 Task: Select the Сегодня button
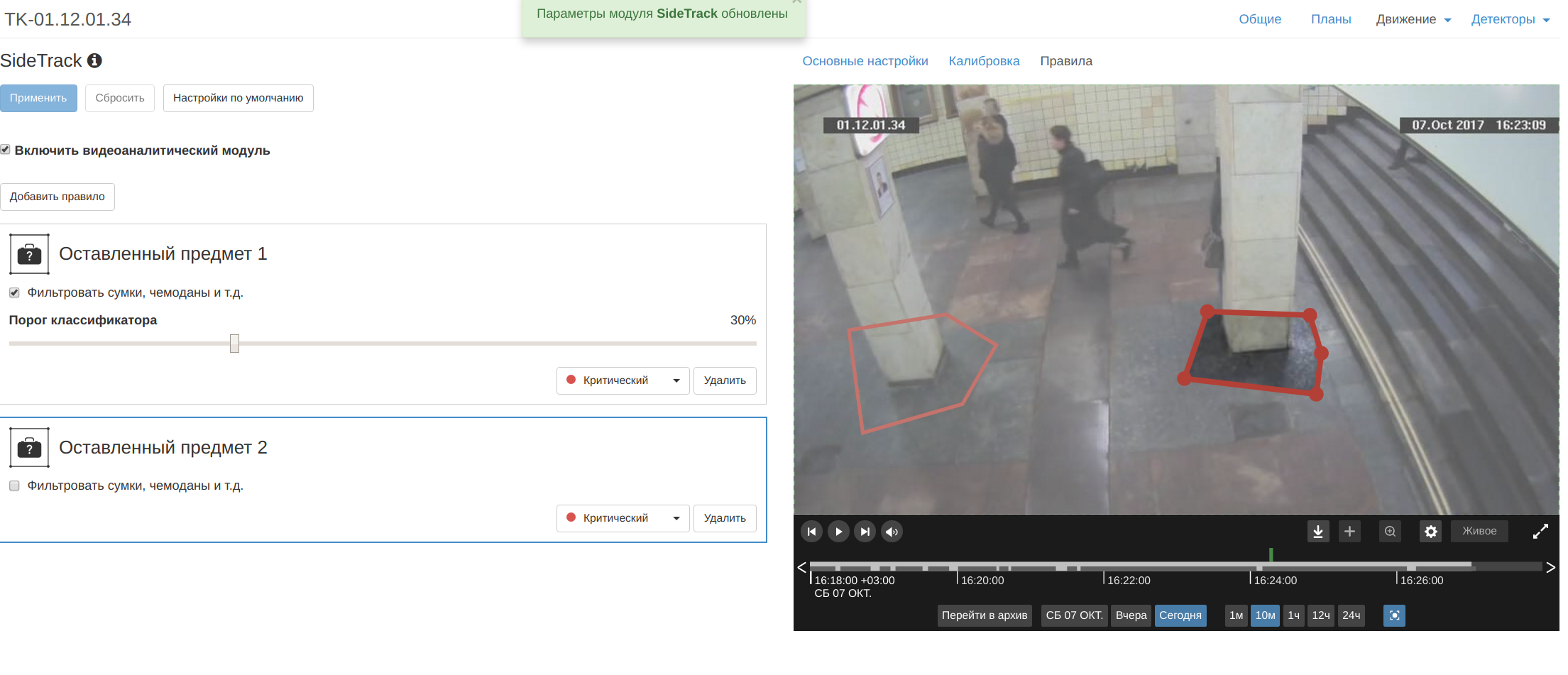[1180, 615]
